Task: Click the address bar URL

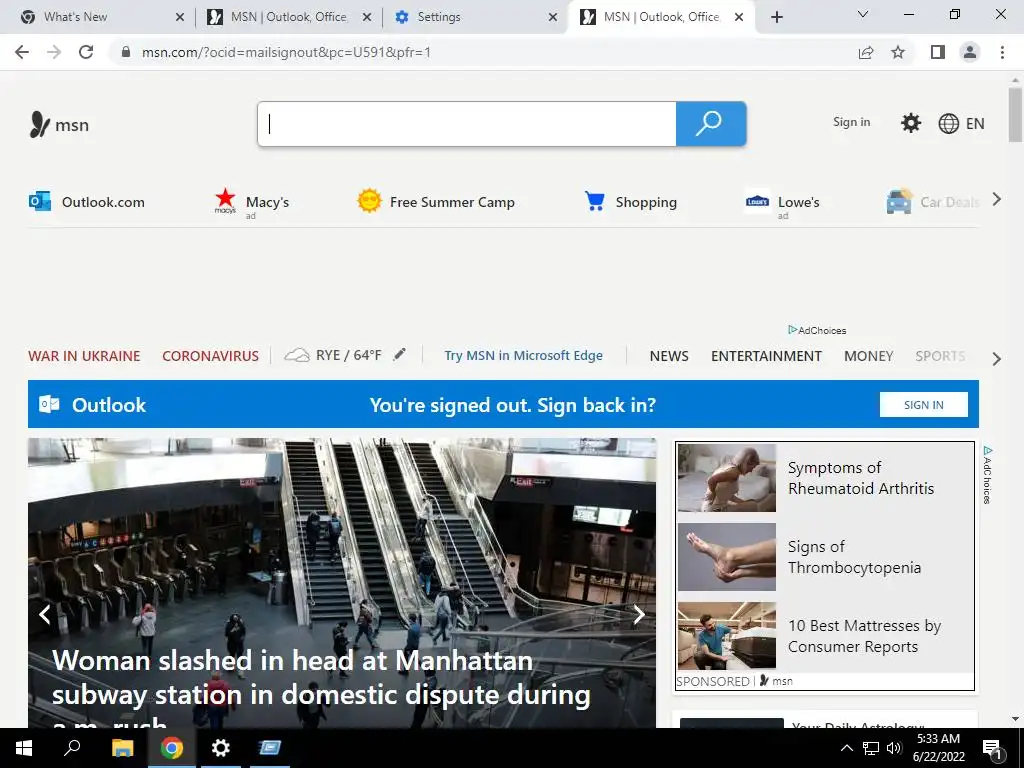Action: (x=286, y=52)
